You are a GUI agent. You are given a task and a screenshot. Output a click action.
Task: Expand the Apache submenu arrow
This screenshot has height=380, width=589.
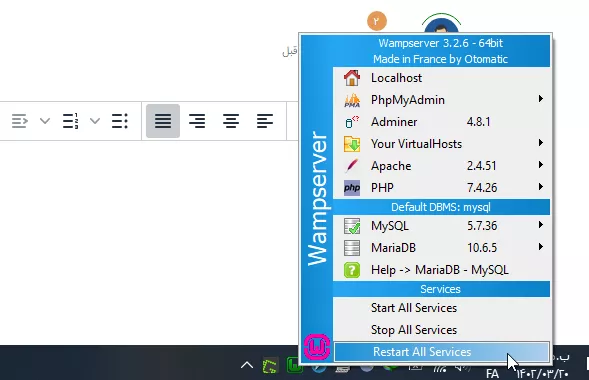click(x=541, y=164)
